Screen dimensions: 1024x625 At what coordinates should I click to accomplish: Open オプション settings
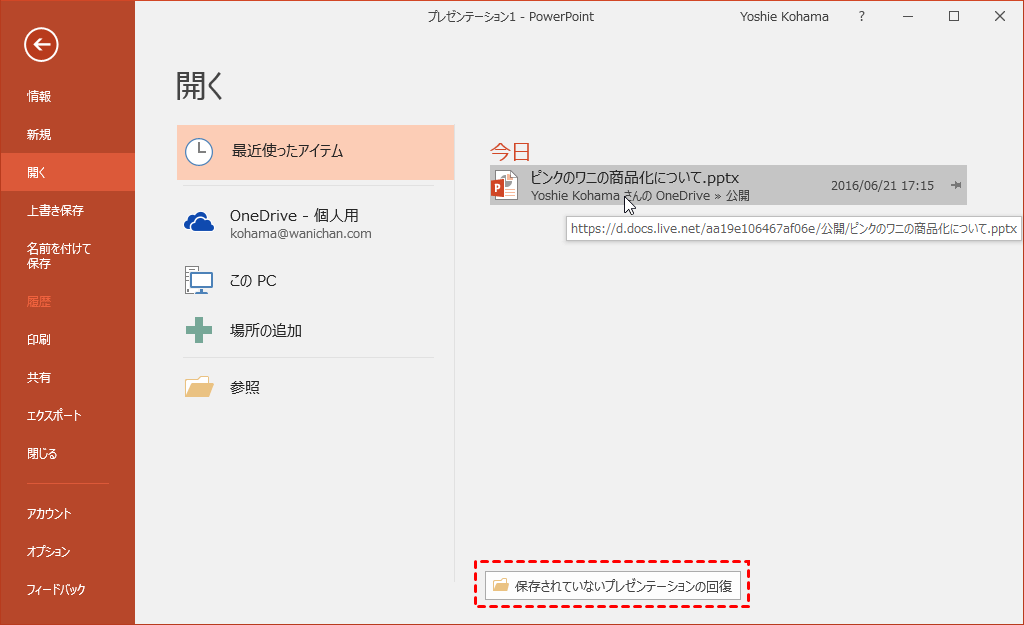coord(49,552)
